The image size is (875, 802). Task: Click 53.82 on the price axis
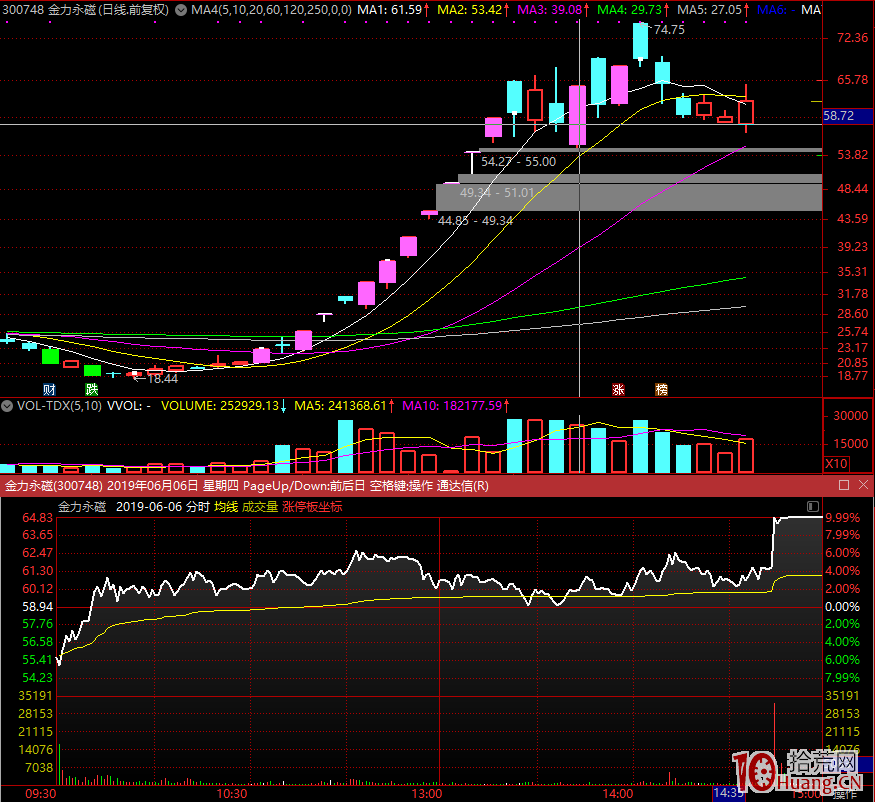coord(852,155)
